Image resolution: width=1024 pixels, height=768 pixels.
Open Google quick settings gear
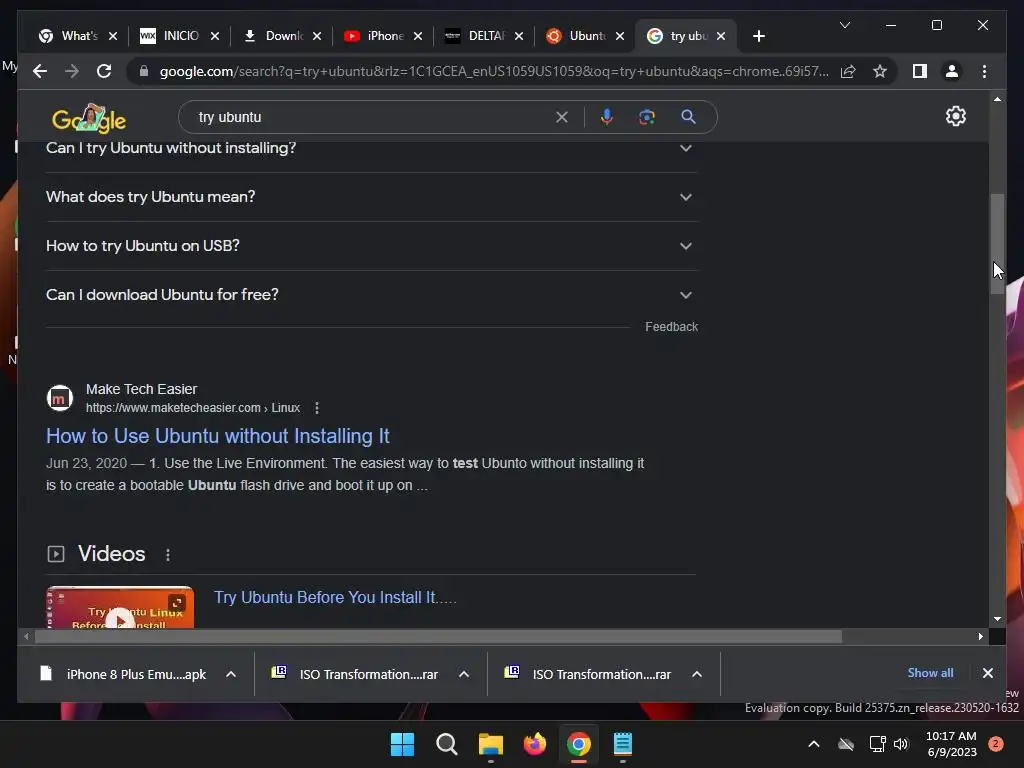955,116
